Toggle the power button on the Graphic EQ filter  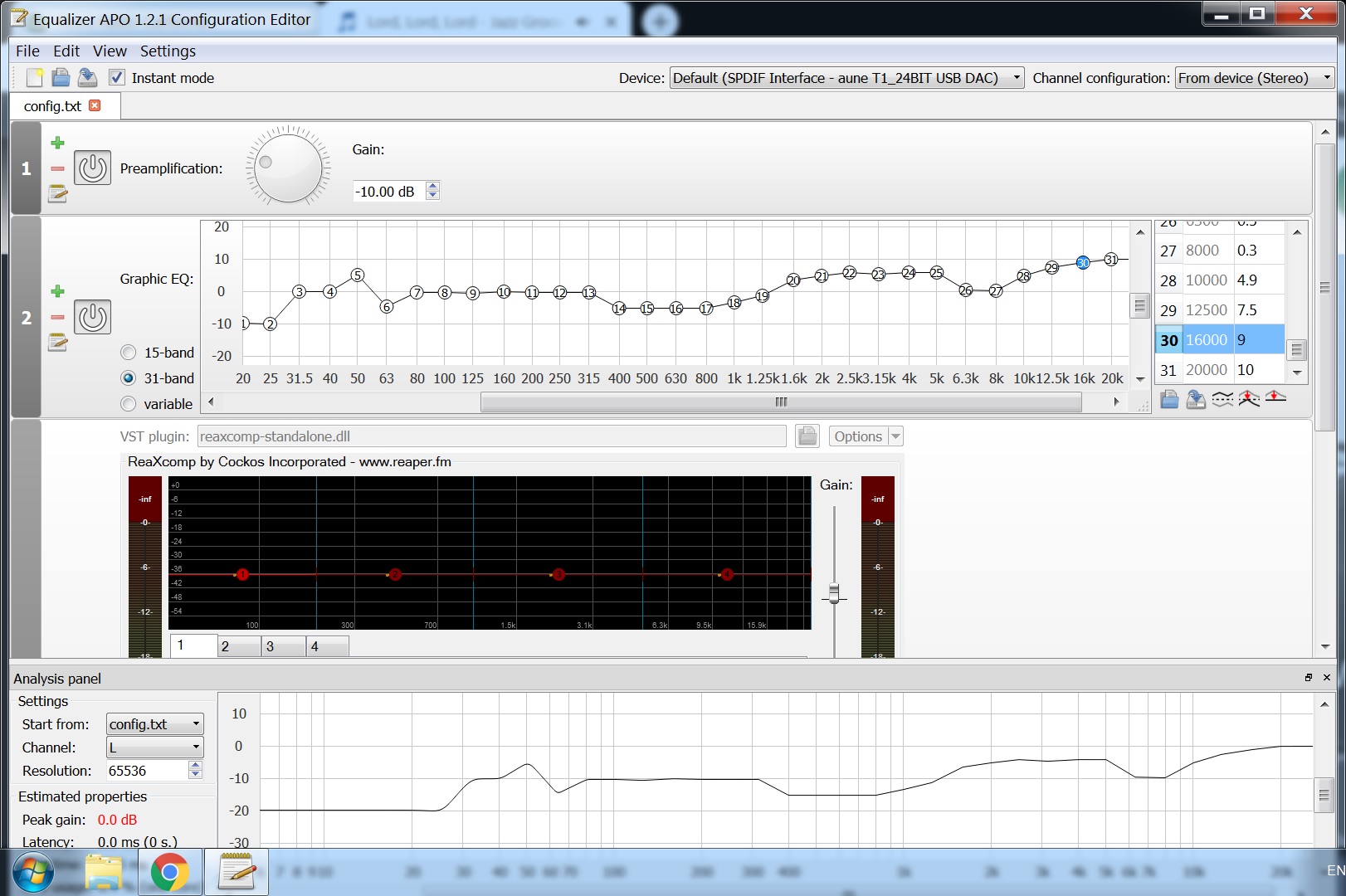[x=92, y=317]
